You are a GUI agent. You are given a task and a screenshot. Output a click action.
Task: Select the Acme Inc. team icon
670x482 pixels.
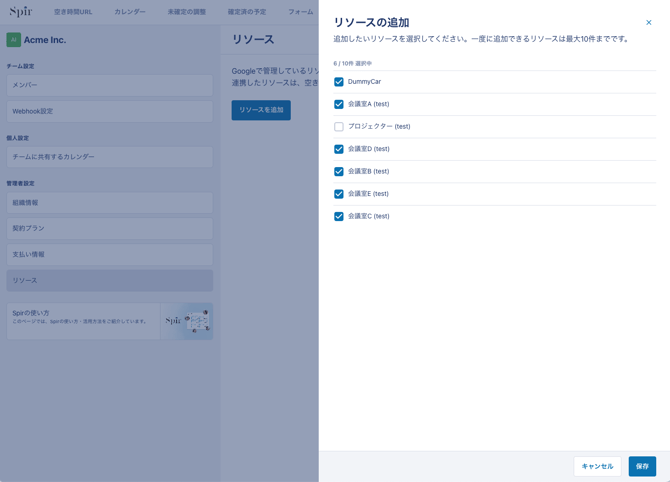[x=14, y=40]
